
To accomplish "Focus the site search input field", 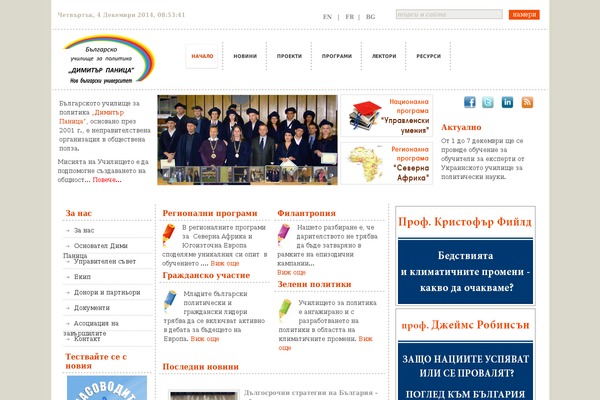I will tap(449, 14).
